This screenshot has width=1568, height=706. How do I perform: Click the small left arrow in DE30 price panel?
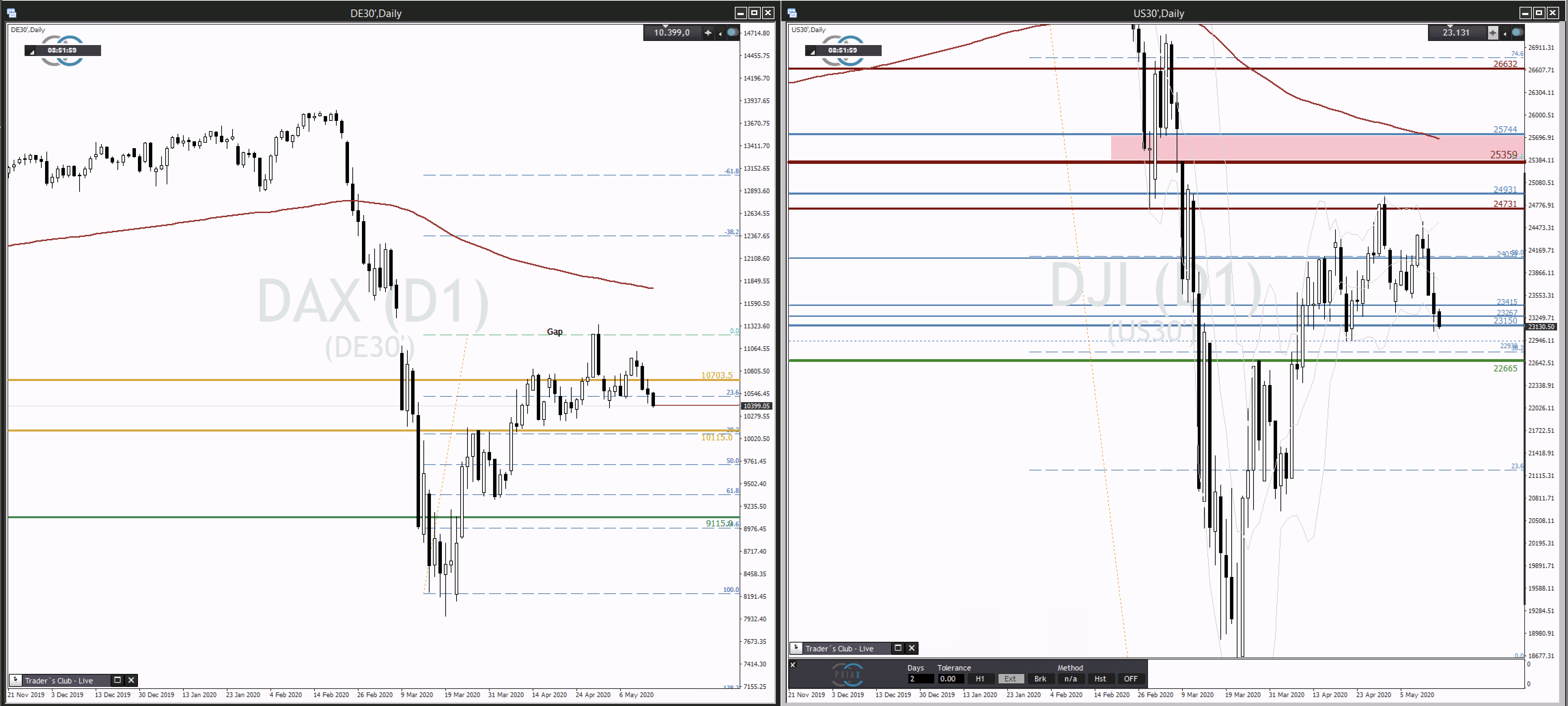[720, 33]
